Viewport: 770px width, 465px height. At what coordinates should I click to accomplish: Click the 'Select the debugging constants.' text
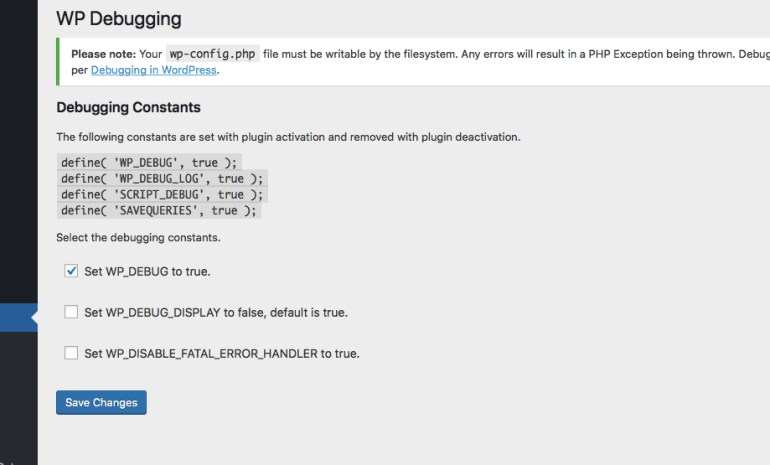pyautogui.click(x=138, y=238)
